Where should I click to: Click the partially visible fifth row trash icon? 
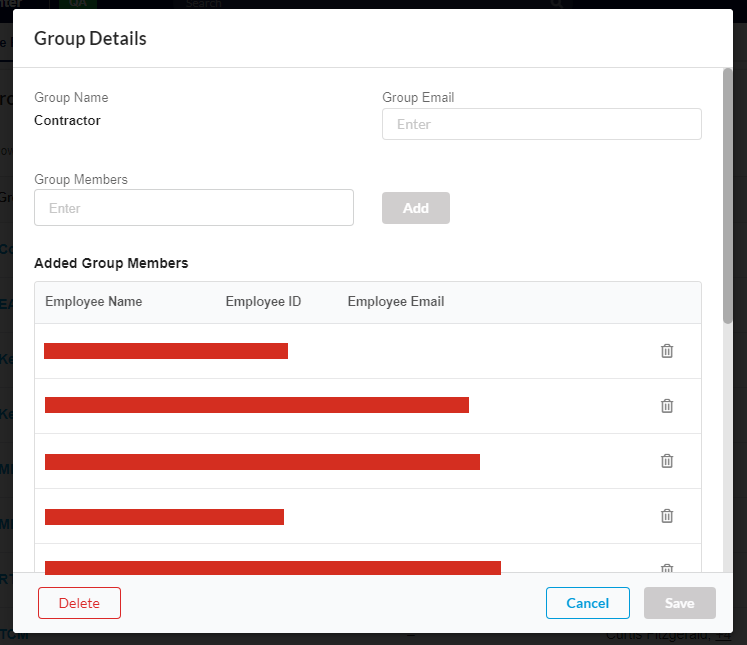pyautogui.click(x=667, y=568)
